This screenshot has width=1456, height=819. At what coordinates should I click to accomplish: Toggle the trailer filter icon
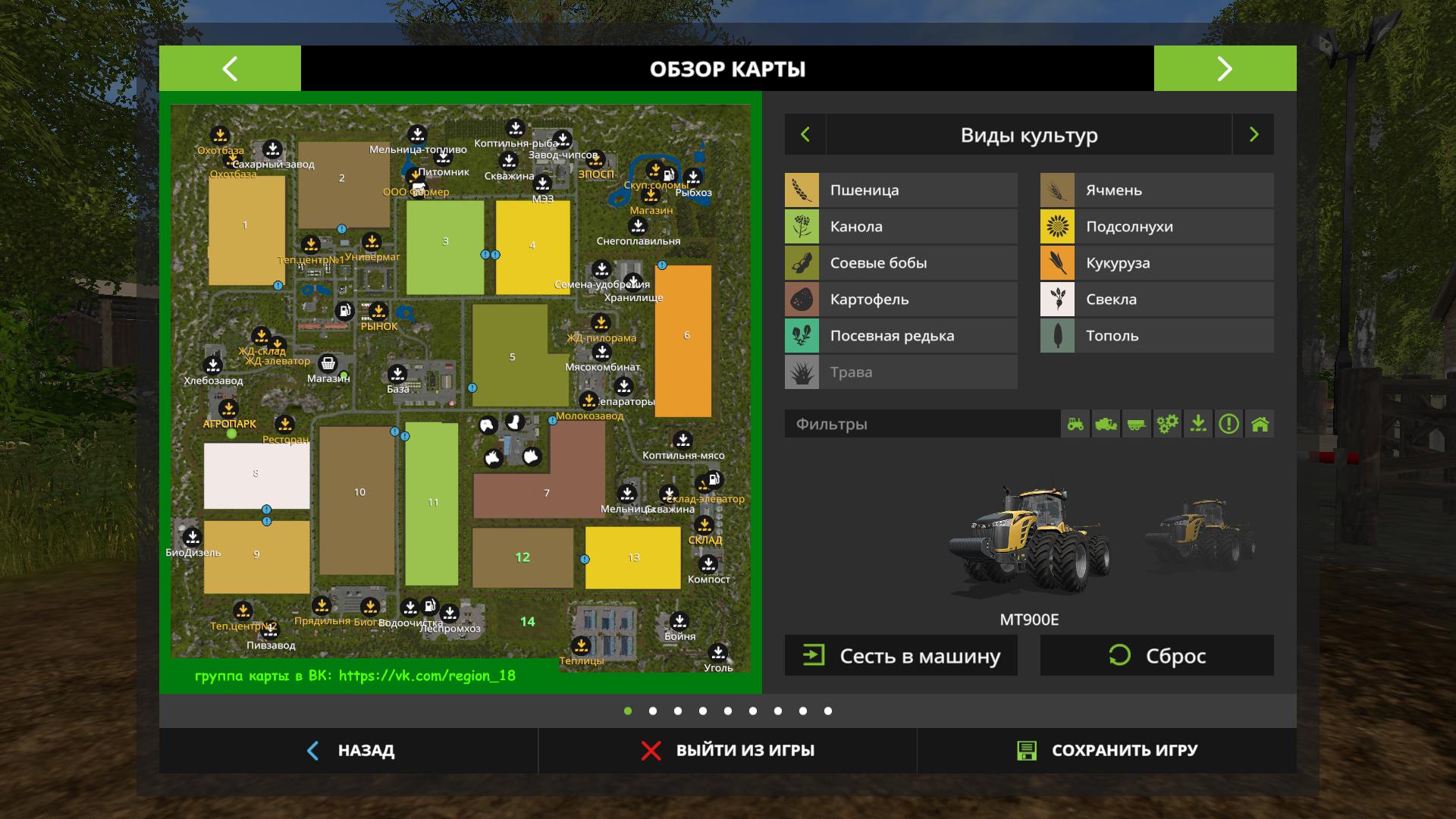tap(1137, 424)
